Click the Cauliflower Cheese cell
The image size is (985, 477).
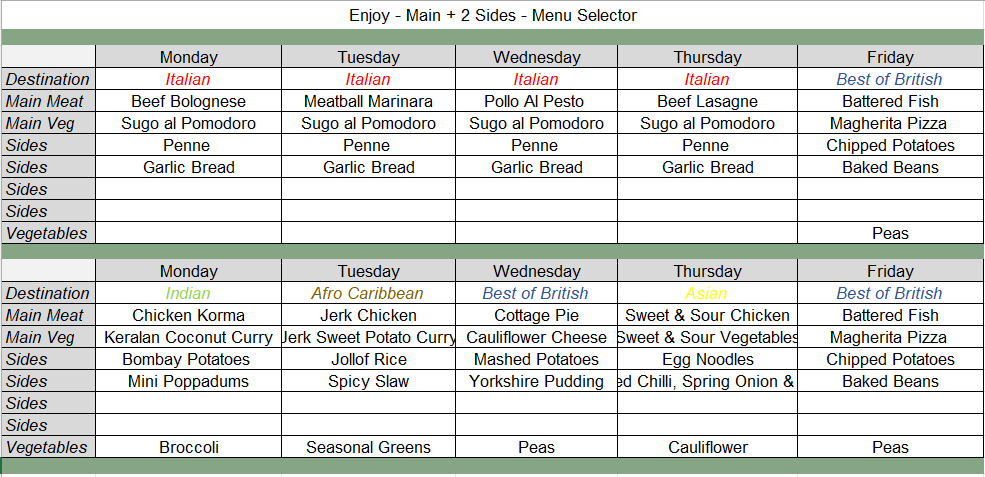pos(536,337)
